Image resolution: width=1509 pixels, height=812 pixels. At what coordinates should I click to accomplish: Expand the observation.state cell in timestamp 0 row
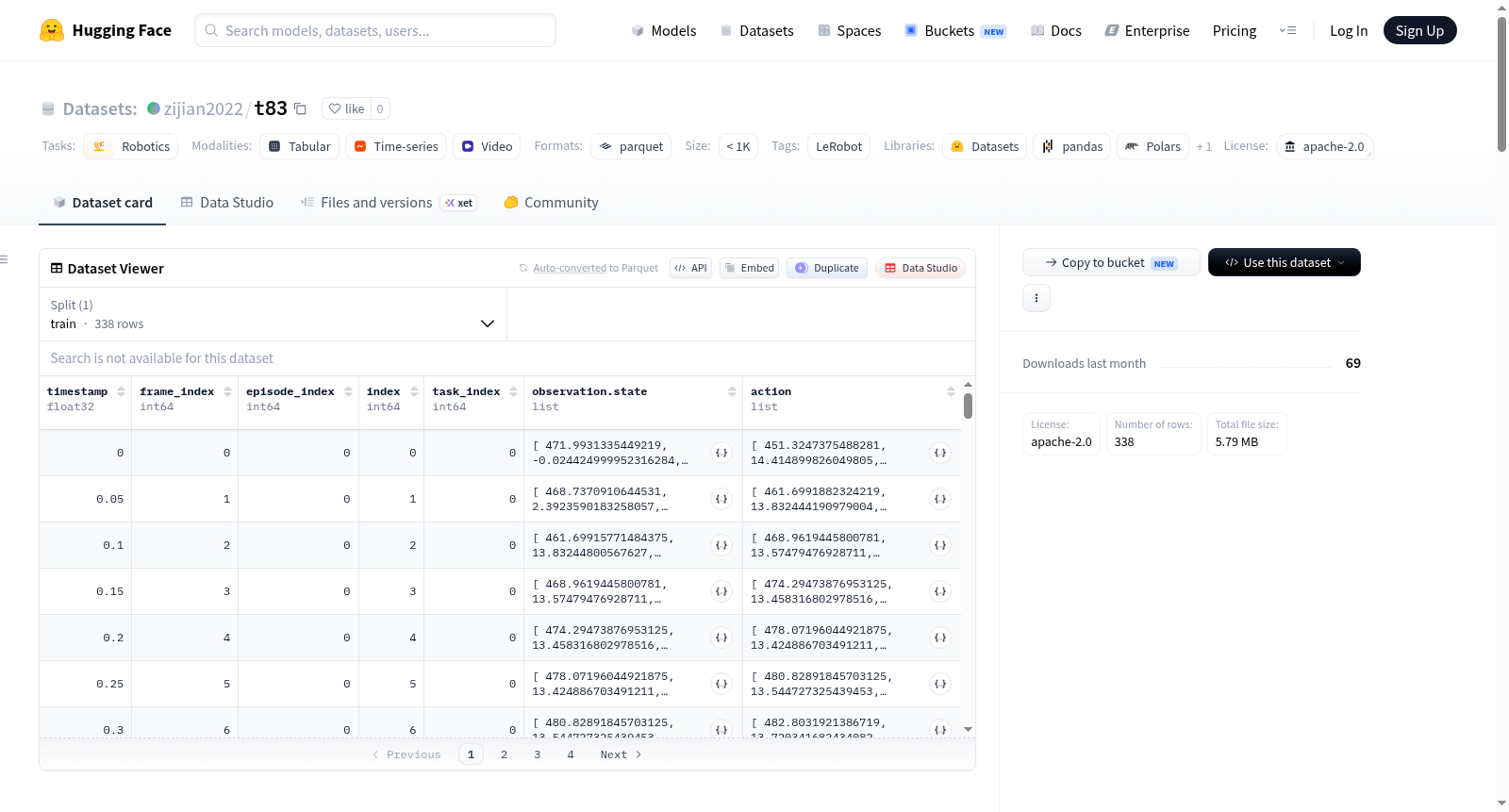(721, 453)
